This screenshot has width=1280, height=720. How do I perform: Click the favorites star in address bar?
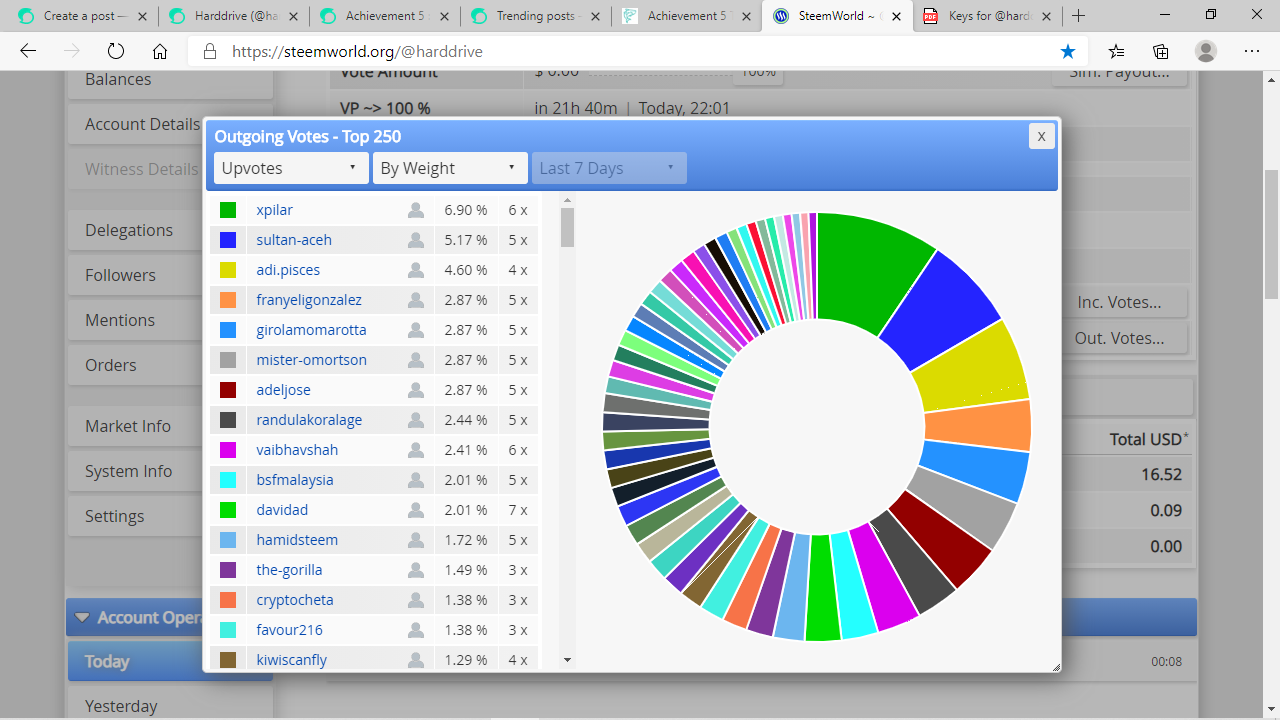pos(1068,51)
